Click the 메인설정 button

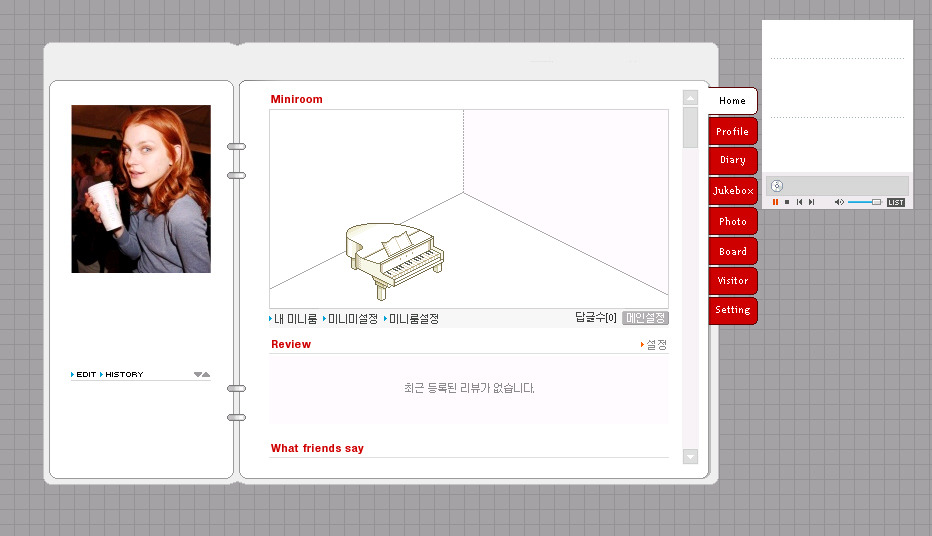646,318
